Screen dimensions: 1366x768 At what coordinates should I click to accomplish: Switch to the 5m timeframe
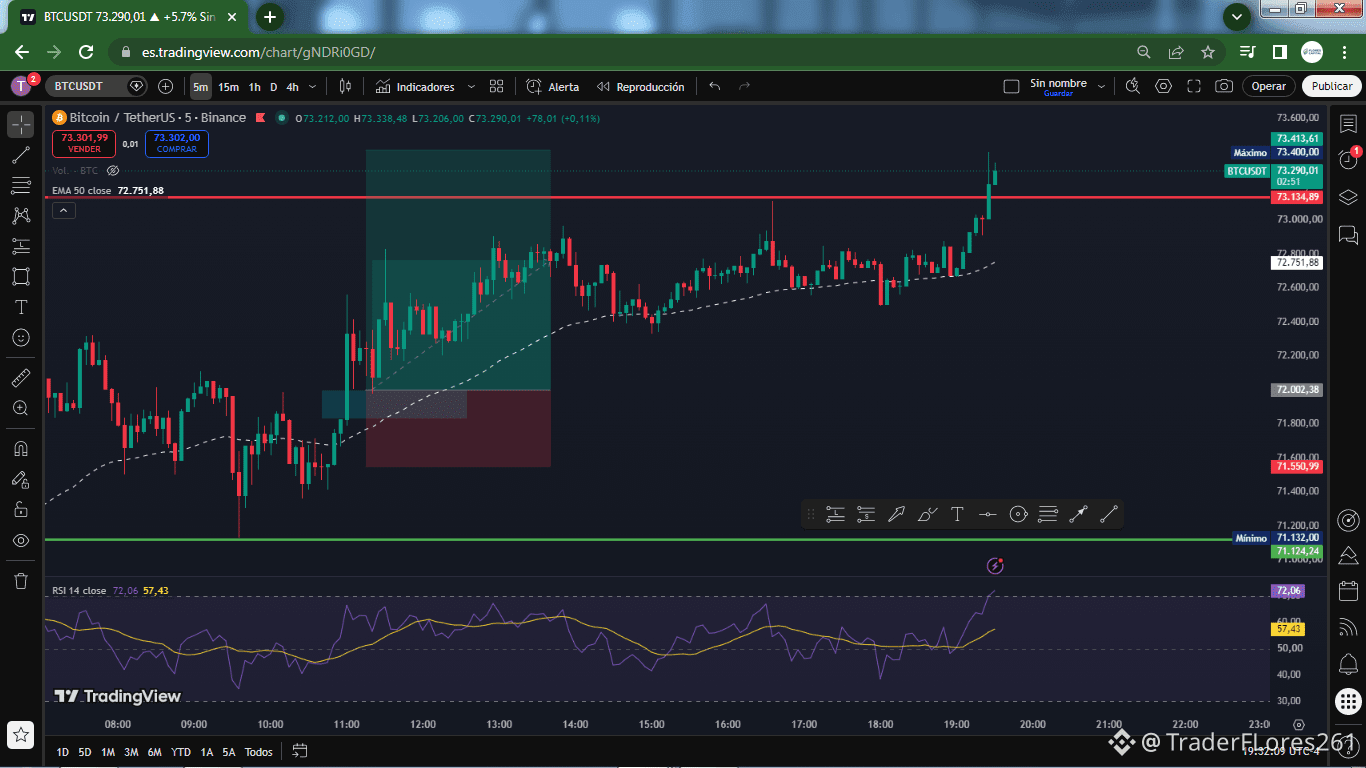coord(201,87)
